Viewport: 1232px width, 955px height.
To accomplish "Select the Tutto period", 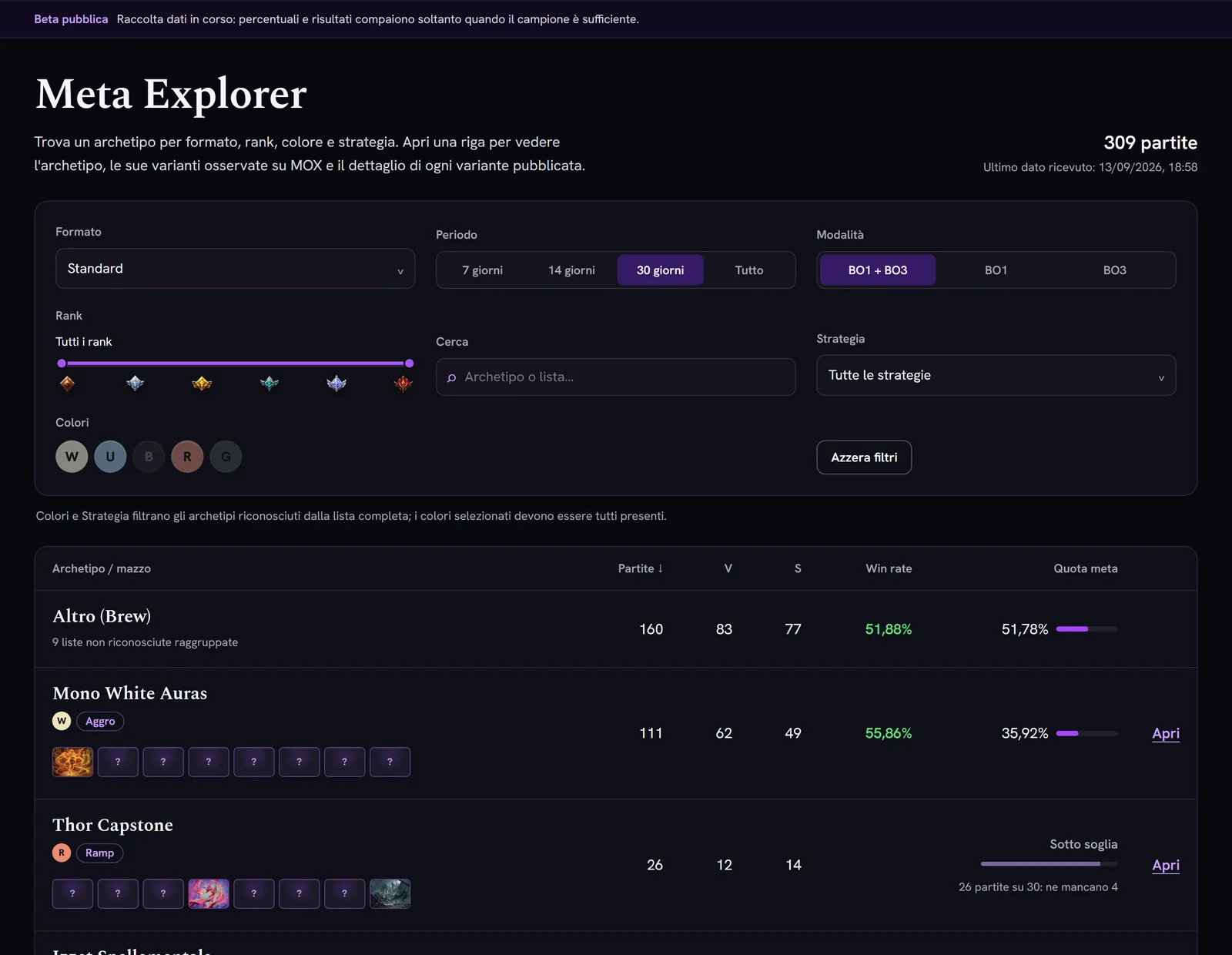I will pos(749,270).
